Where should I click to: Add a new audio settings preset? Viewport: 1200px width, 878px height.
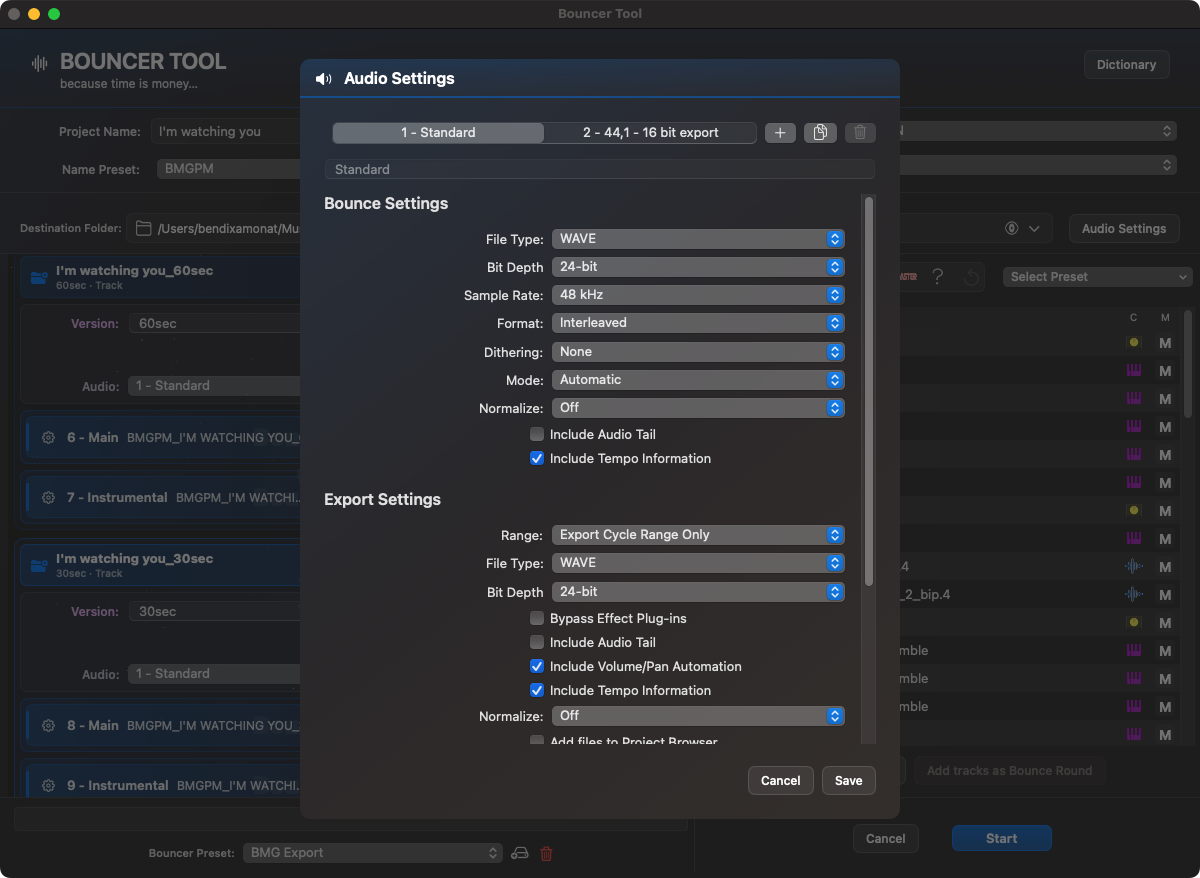point(780,132)
